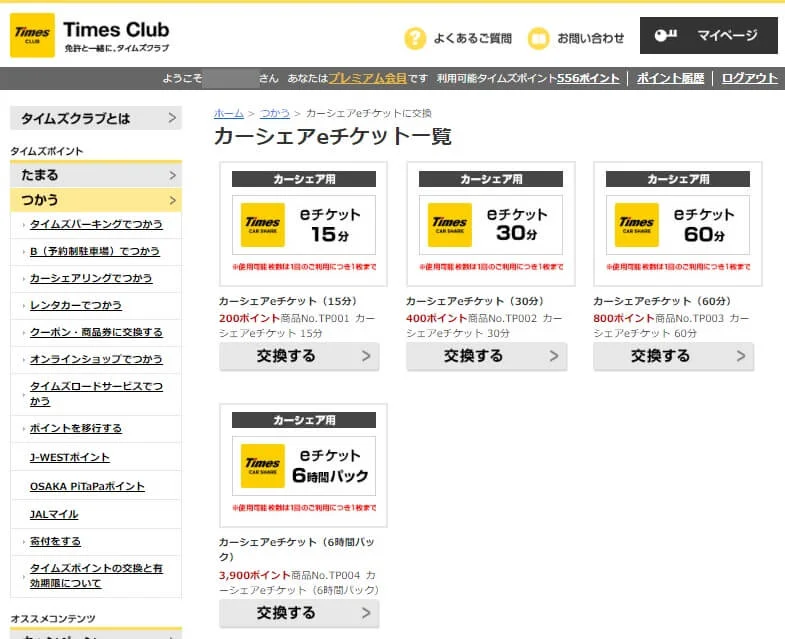The height and width of the screenshot is (639, 785).
Task: Click the 556ポイント link
Action: coord(588,79)
